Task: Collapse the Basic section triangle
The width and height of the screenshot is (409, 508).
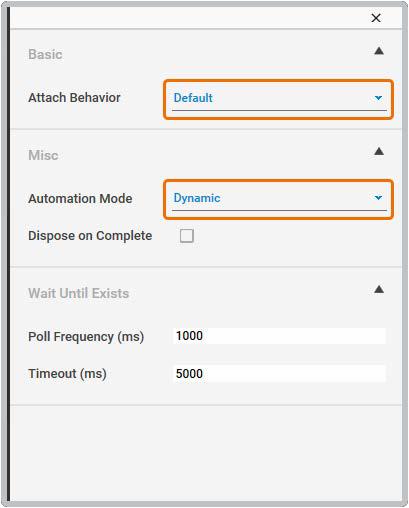Action: (x=379, y=51)
